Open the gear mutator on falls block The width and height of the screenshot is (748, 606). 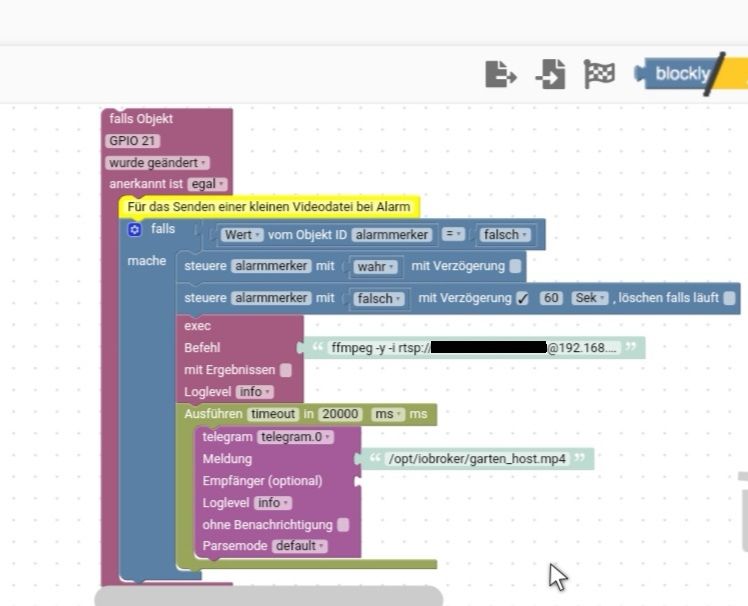[x=135, y=230]
